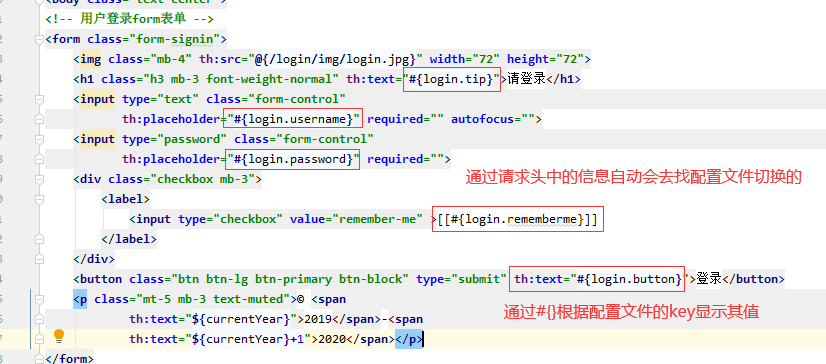The image size is (826, 364).
Task: Toggle fold marker beside login.password placeholder line
Action: [38, 159]
